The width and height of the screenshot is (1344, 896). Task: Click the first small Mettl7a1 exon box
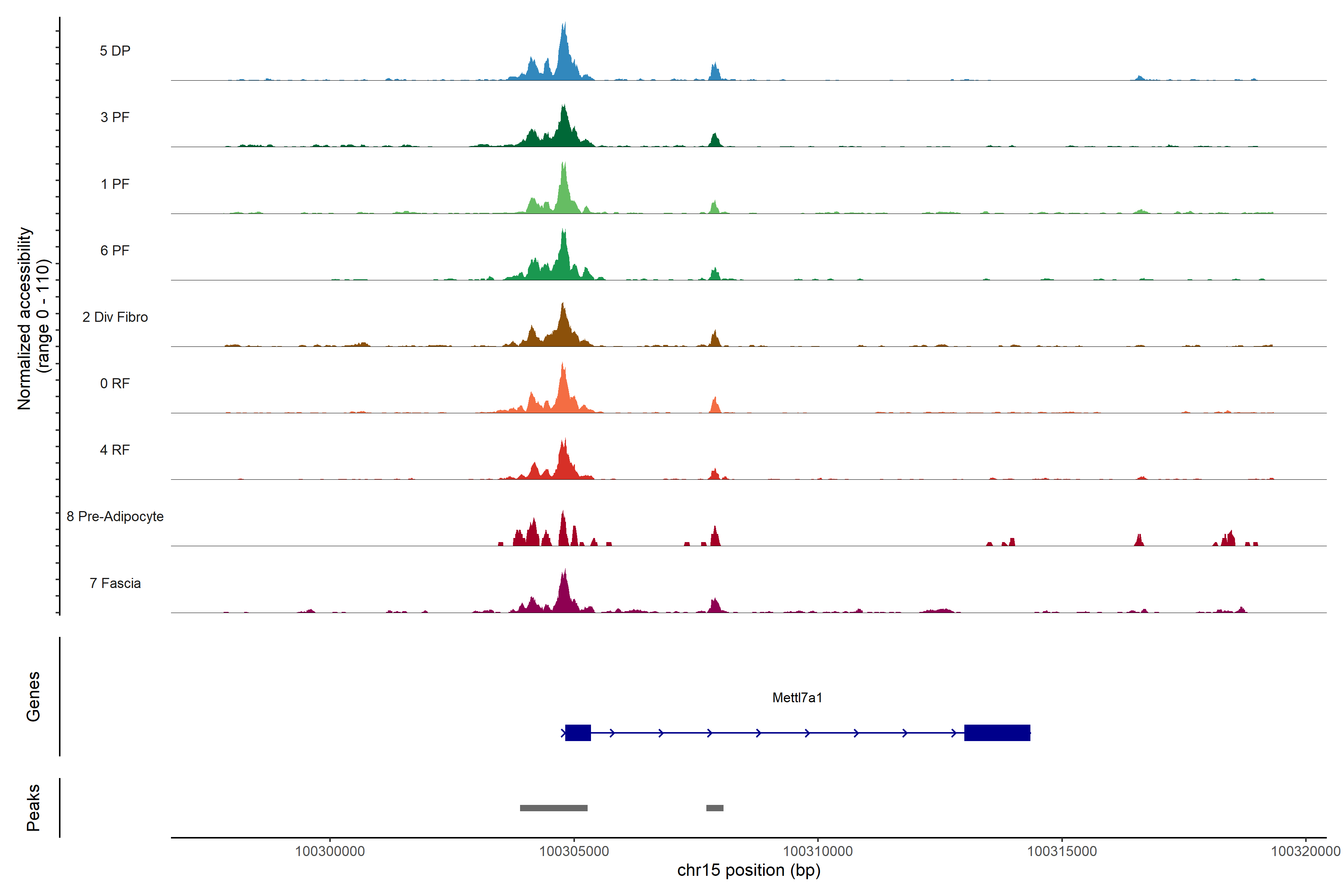pyautogui.click(x=578, y=732)
